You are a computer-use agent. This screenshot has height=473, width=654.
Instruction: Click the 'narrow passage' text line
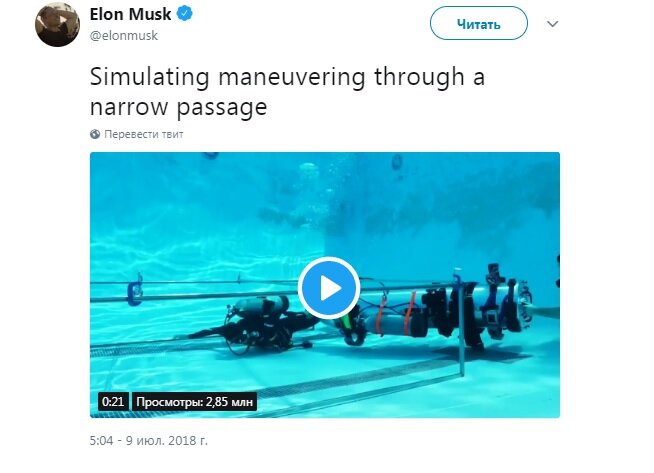tap(179, 107)
